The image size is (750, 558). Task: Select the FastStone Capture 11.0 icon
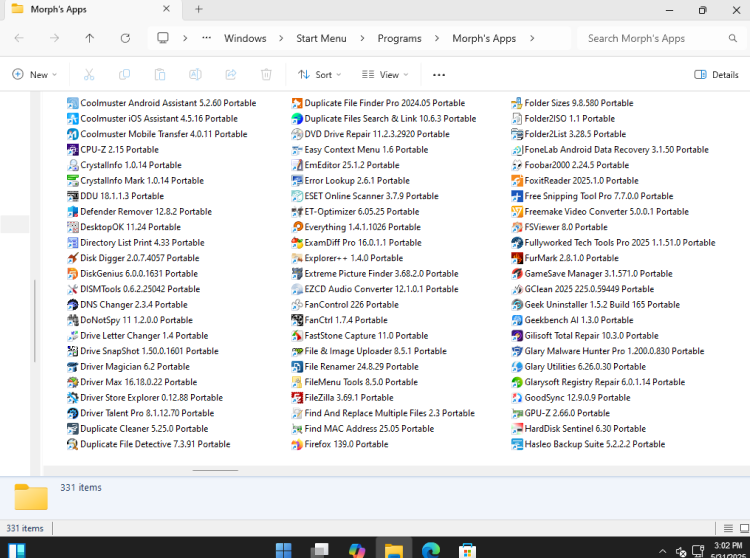pyautogui.click(x=297, y=336)
